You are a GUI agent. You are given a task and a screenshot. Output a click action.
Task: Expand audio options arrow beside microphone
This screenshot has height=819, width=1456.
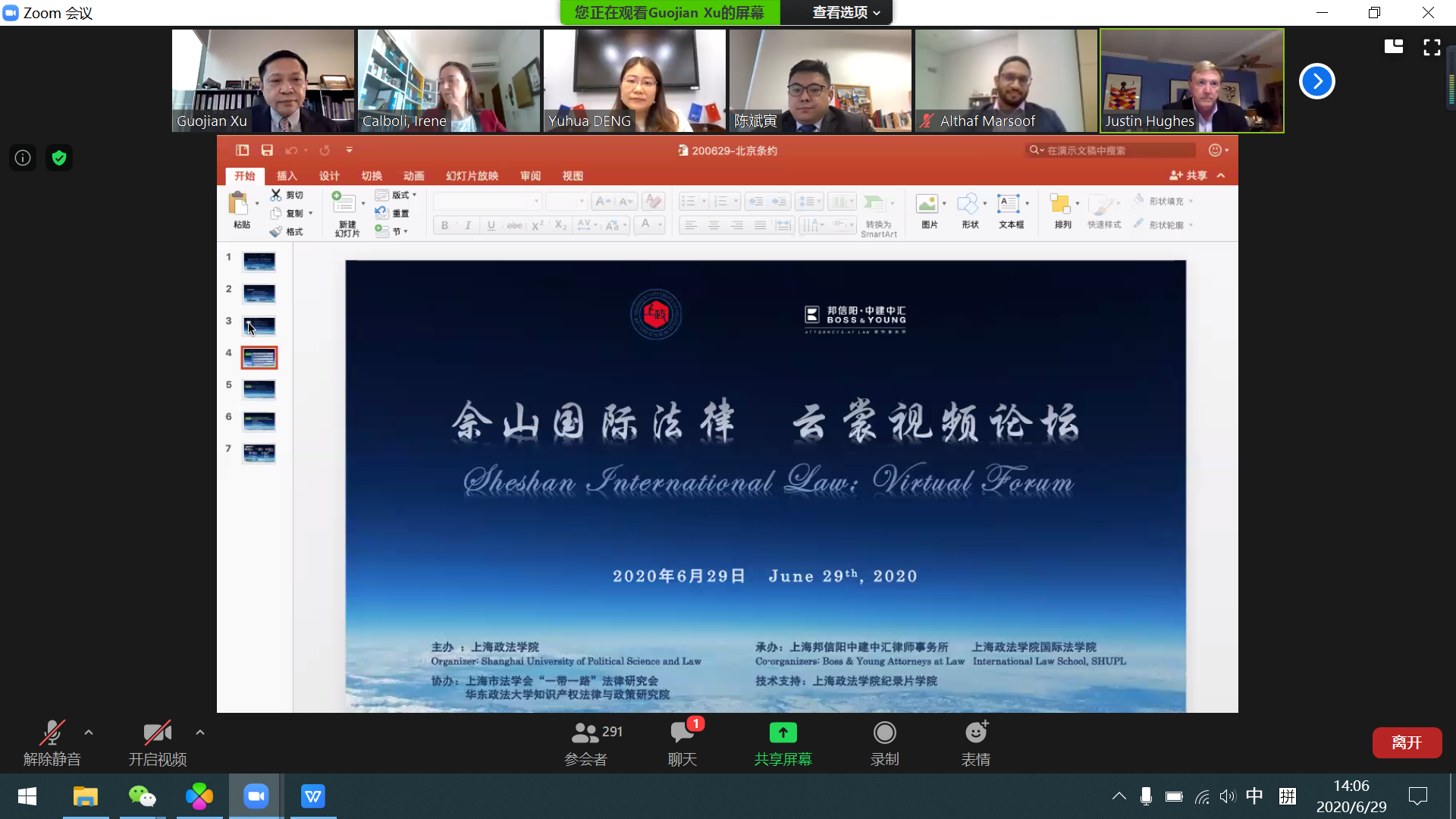pos(89,733)
